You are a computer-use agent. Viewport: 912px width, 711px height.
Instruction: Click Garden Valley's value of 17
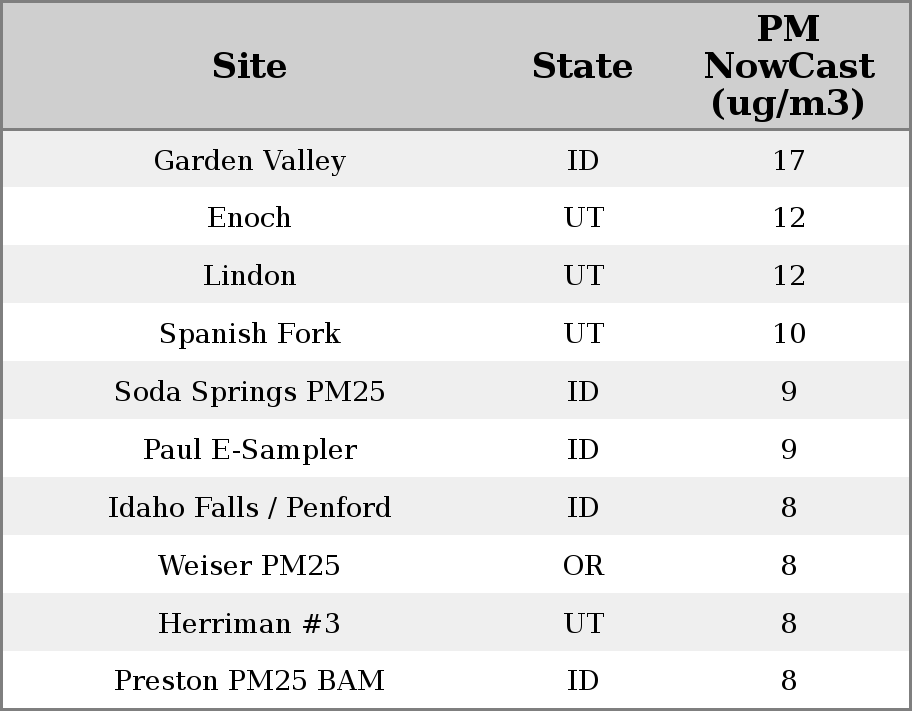point(788,160)
